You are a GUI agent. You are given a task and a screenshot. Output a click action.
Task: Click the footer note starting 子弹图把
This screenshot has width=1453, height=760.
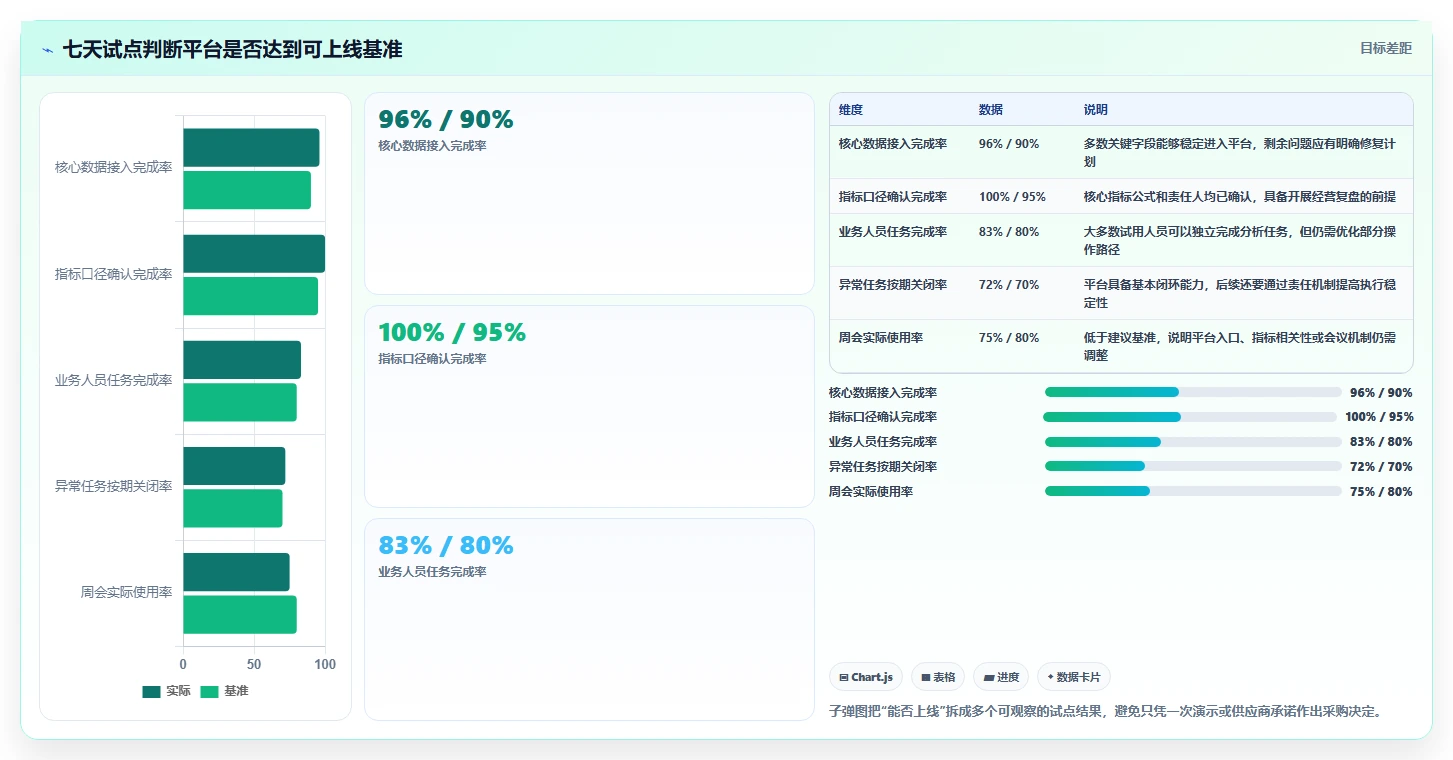tap(1106, 711)
